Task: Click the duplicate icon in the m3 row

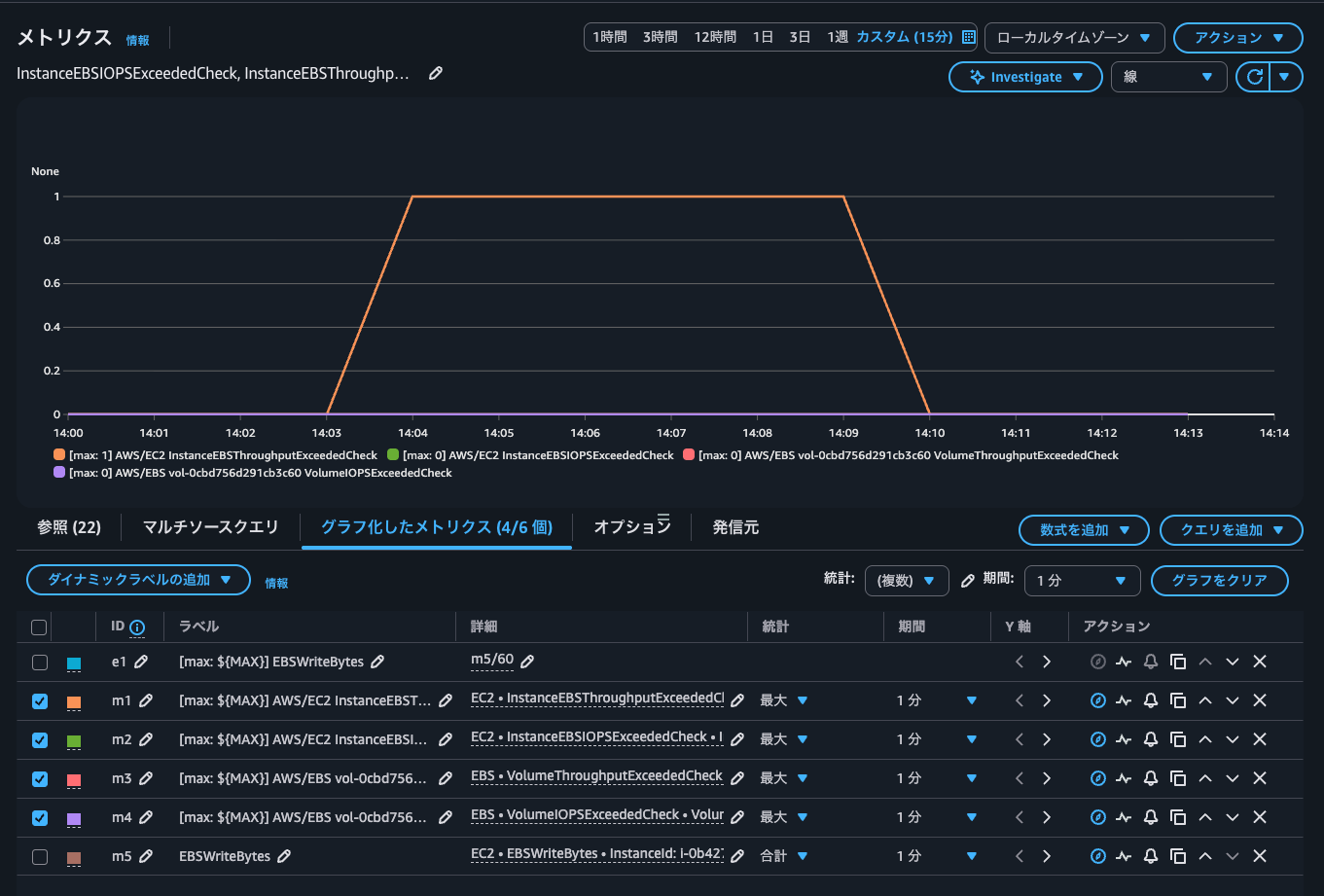Action: 1178,778
